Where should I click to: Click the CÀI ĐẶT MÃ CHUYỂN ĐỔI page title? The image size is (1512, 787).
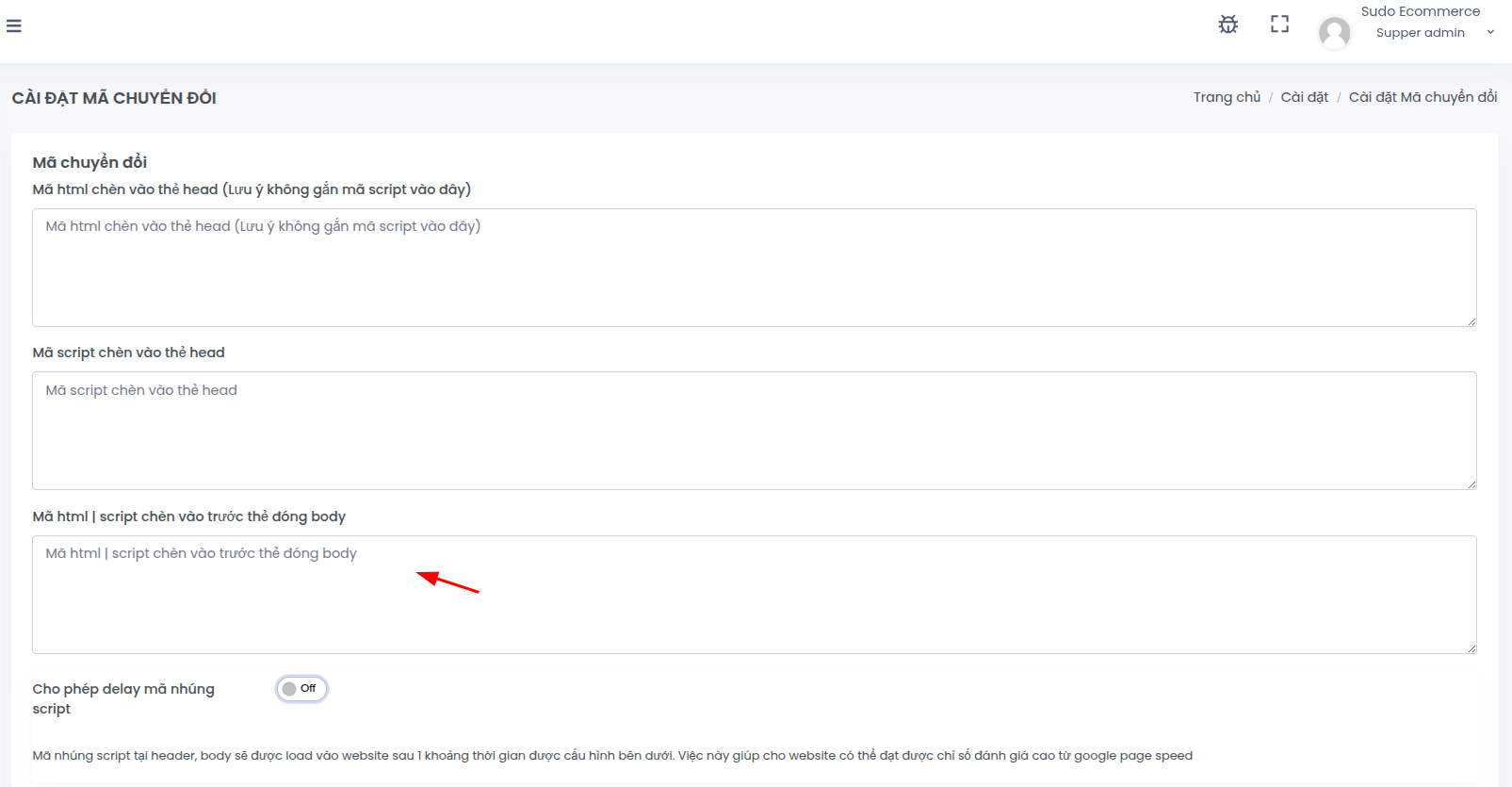pyautogui.click(x=114, y=98)
